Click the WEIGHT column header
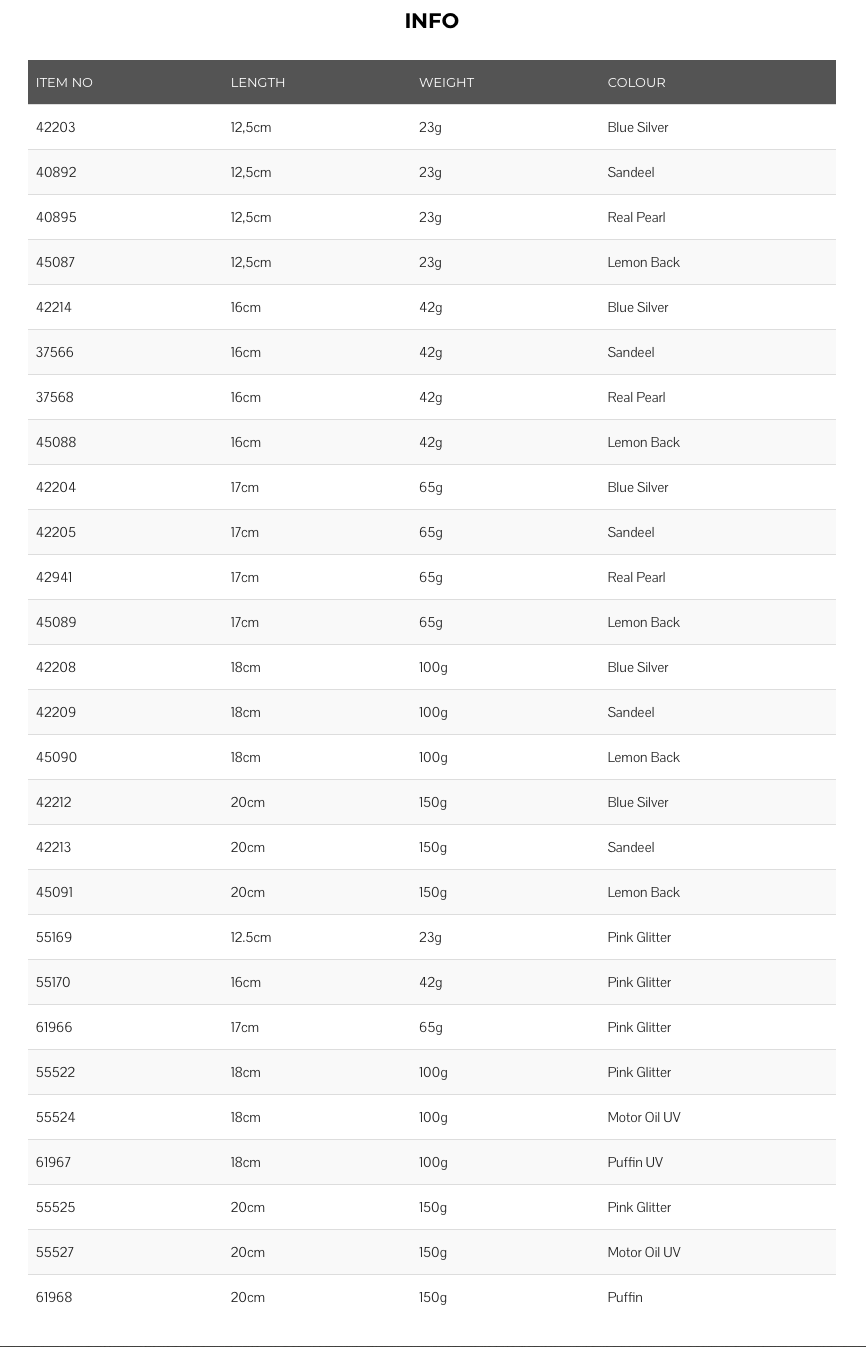This screenshot has height=1347, width=866. pyautogui.click(x=446, y=82)
